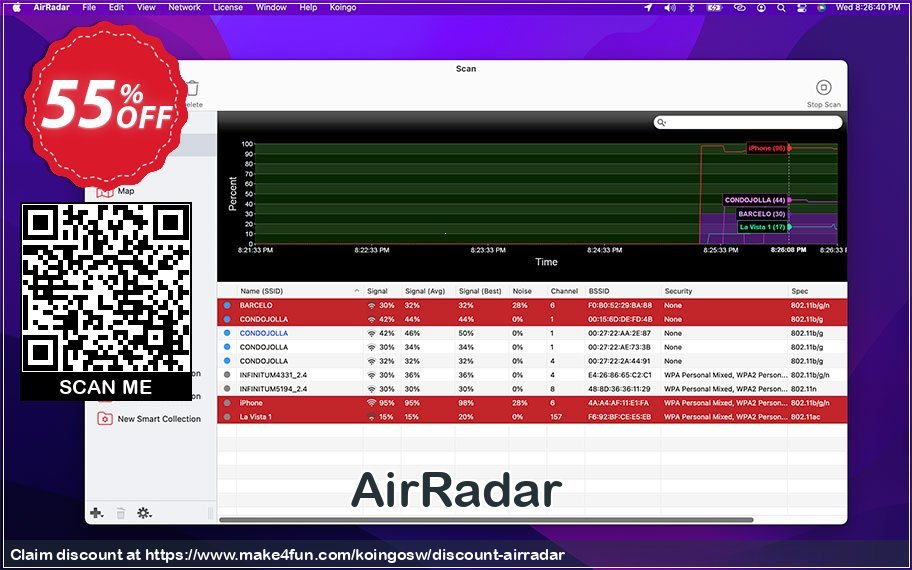This screenshot has width=912, height=570.
Task: Open Control Center in menu bar
Action: click(x=801, y=8)
